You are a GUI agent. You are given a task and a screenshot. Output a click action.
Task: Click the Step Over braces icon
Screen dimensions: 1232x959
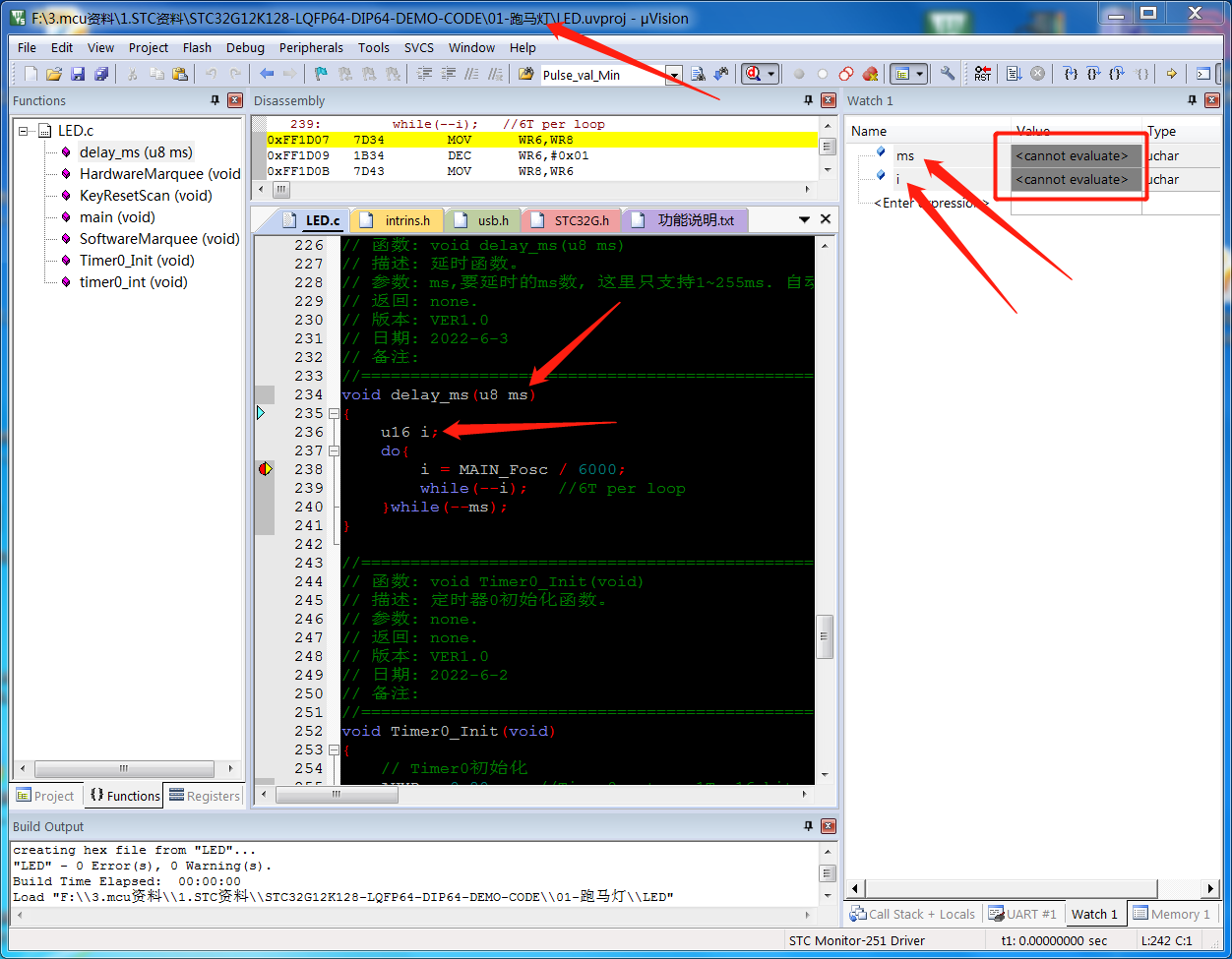(1093, 74)
